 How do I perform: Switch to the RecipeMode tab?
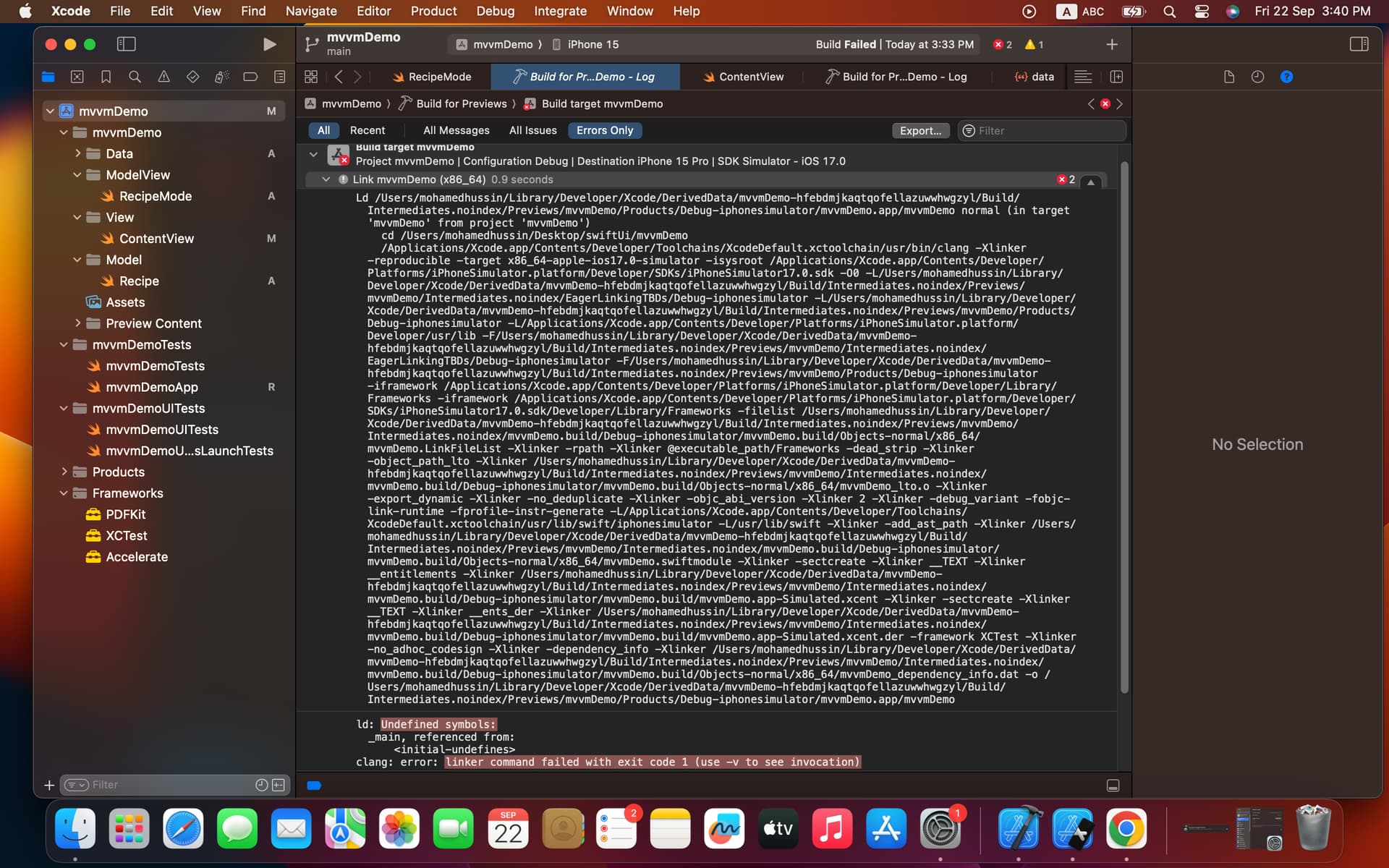(432, 77)
